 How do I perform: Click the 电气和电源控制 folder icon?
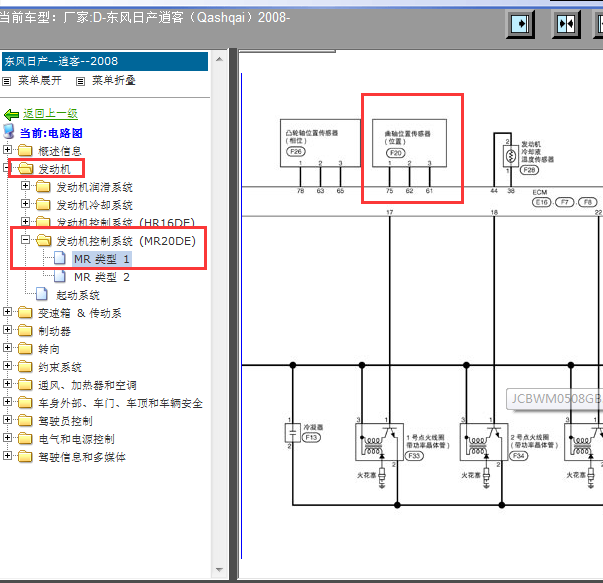pos(25,438)
